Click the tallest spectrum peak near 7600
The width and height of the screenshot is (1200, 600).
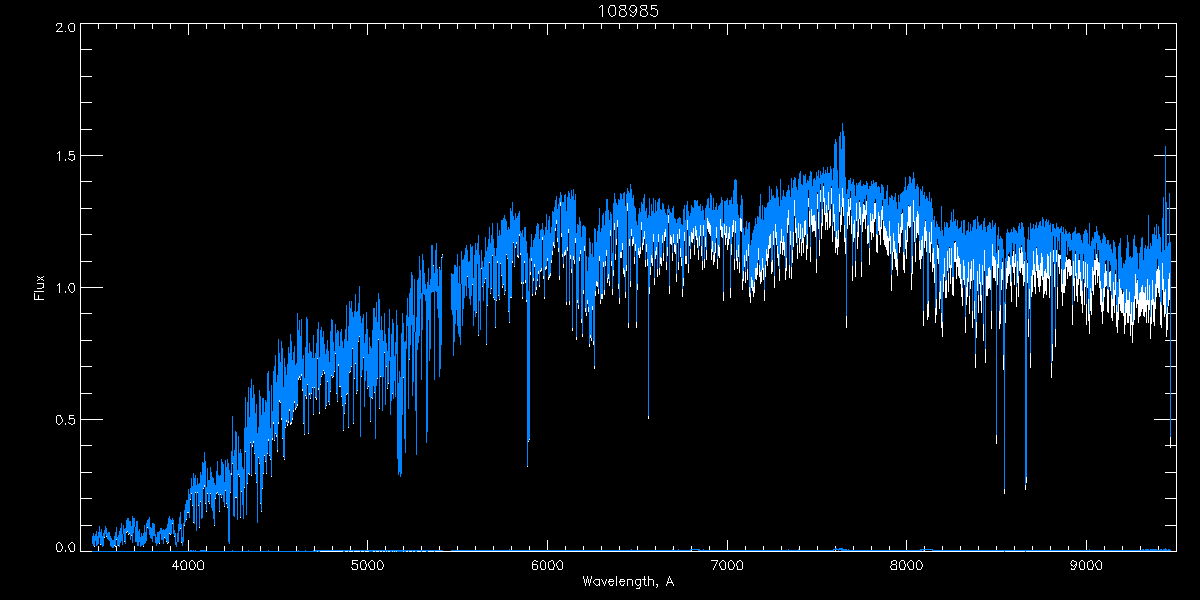pyautogui.click(x=842, y=126)
